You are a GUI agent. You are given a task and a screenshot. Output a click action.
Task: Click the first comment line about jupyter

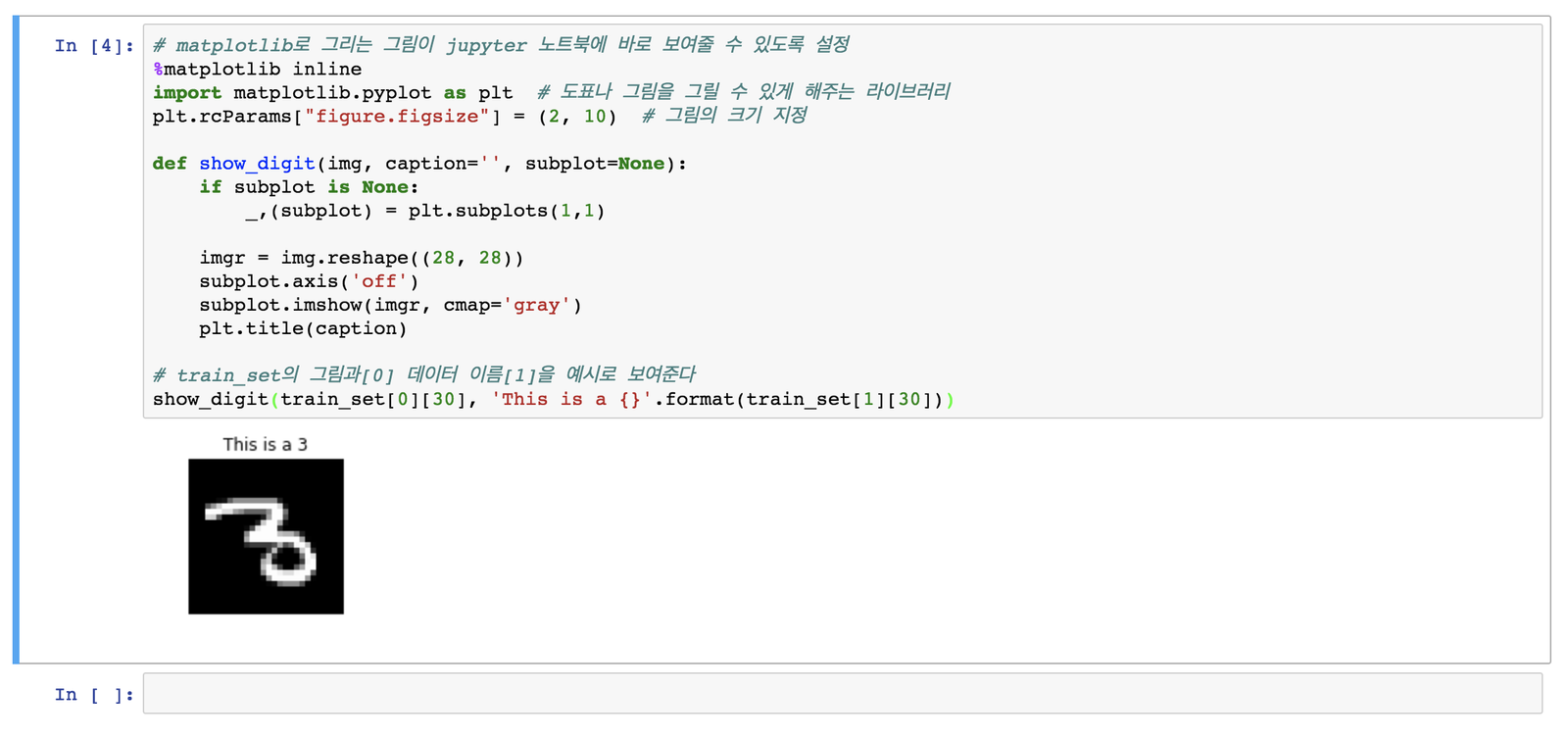500,45
